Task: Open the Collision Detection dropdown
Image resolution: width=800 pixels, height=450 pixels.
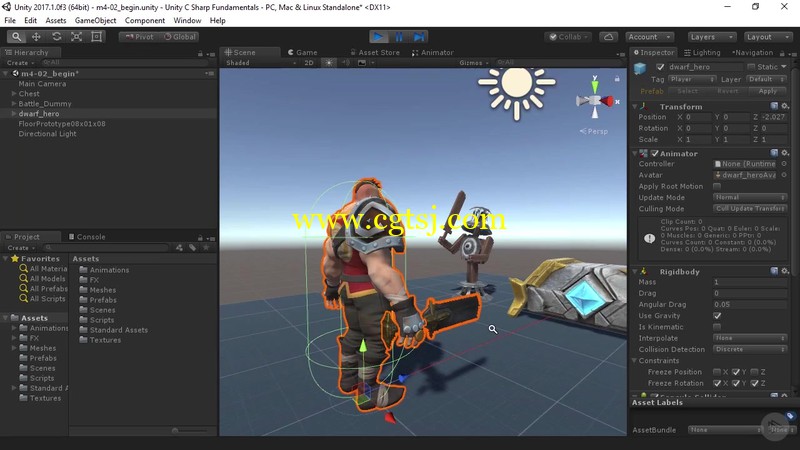Action: (x=749, y=349)
